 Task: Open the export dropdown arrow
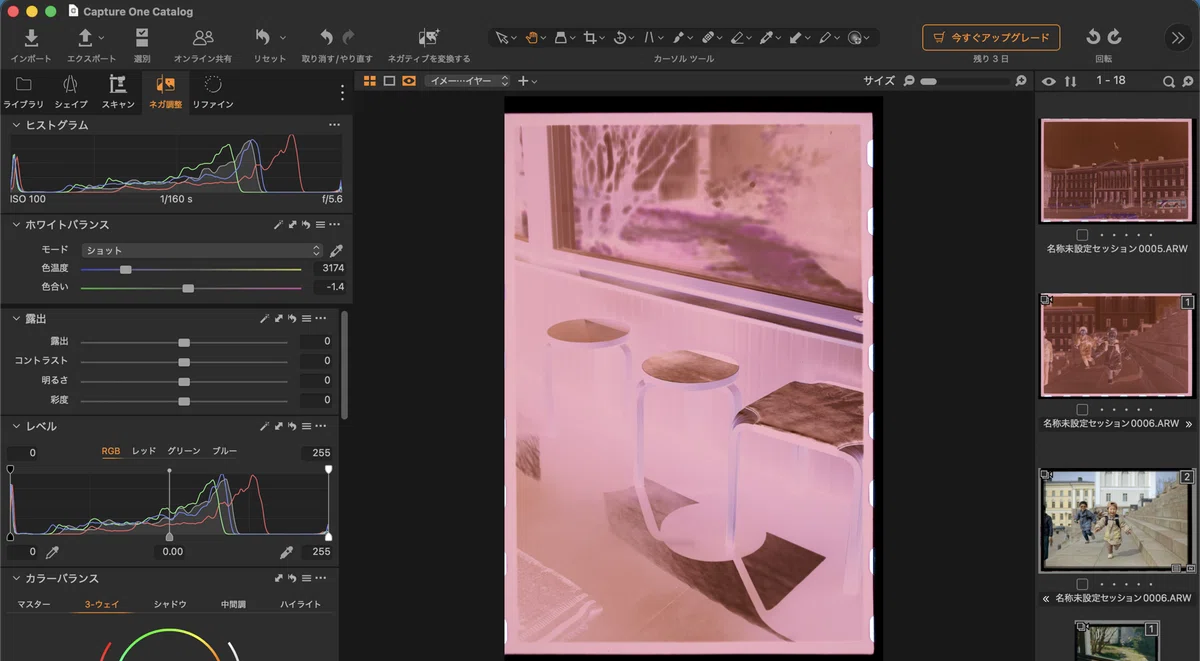[x=102, y=38]
